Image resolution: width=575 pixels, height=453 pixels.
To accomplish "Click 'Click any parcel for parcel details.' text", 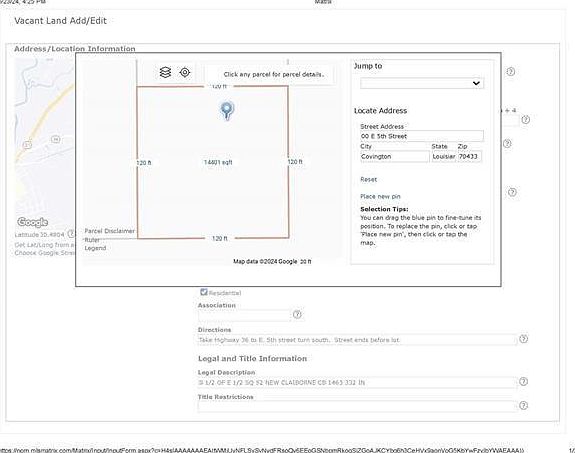I will point(274,74).
